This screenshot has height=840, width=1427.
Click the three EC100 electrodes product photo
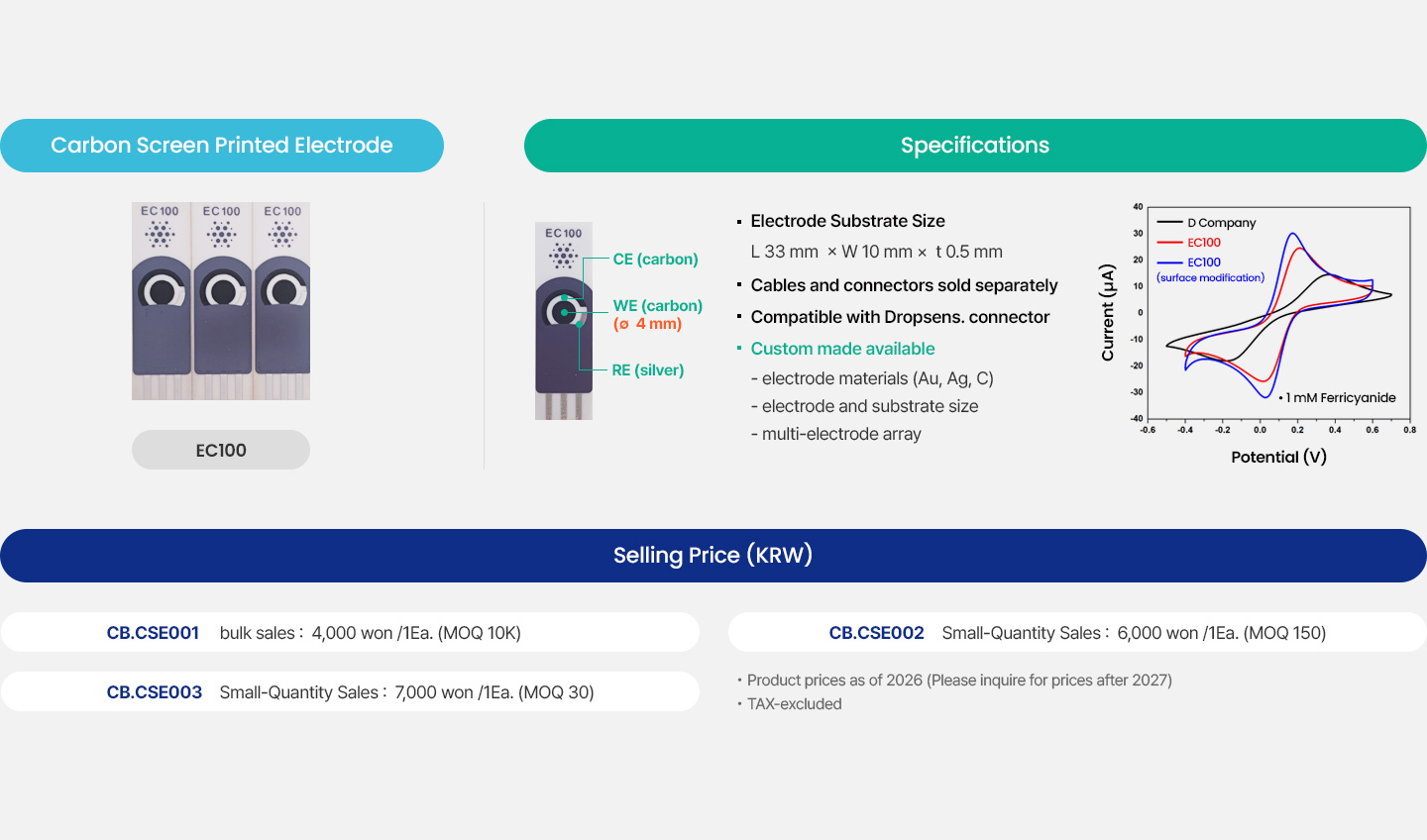pos(221,301)
